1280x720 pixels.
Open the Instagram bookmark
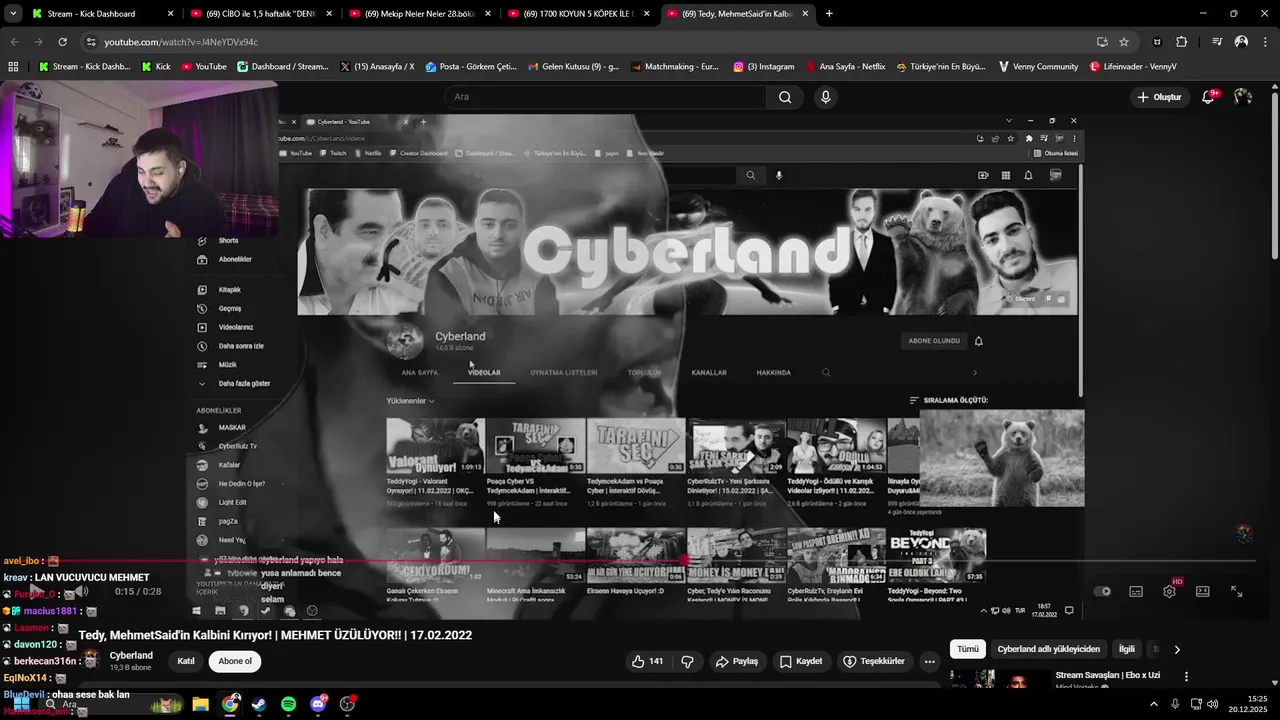click(764, 67)
